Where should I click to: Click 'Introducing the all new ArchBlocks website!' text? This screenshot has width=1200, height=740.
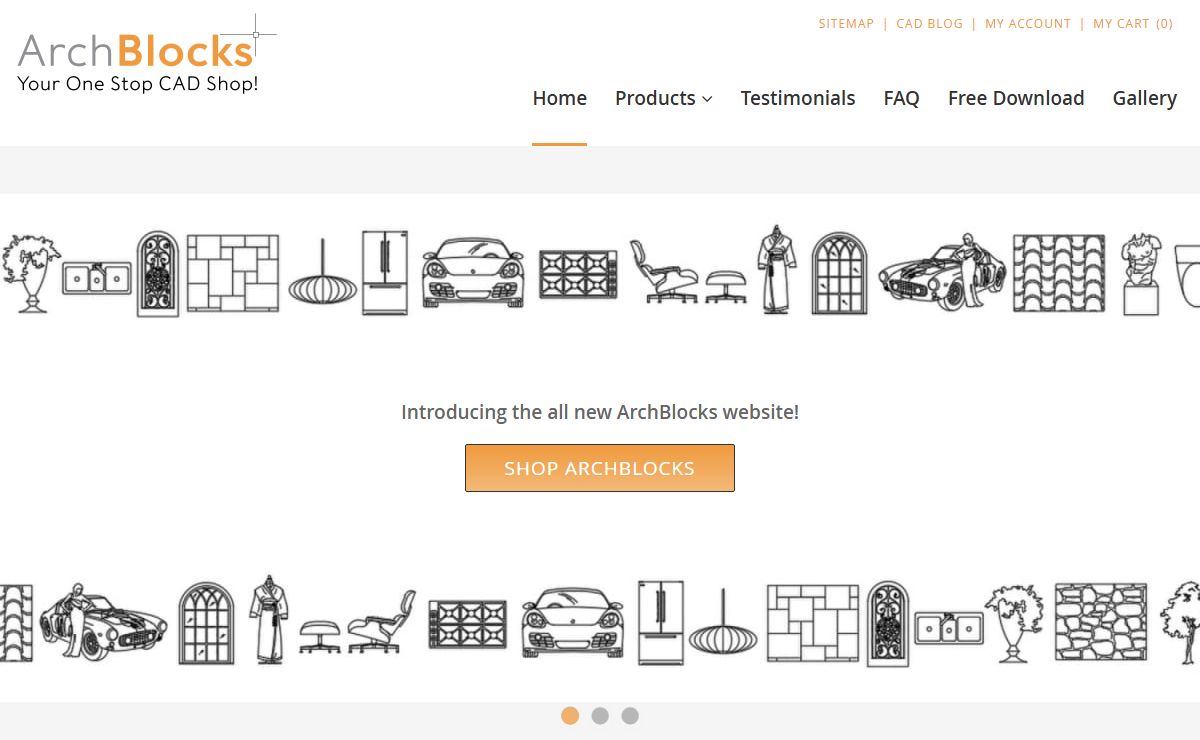click(600, 412)
